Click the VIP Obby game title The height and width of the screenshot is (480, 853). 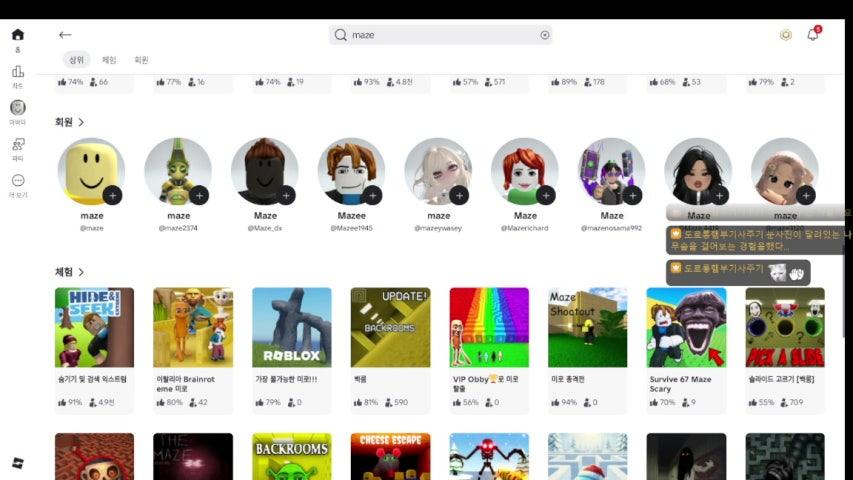tap(485, 384)
